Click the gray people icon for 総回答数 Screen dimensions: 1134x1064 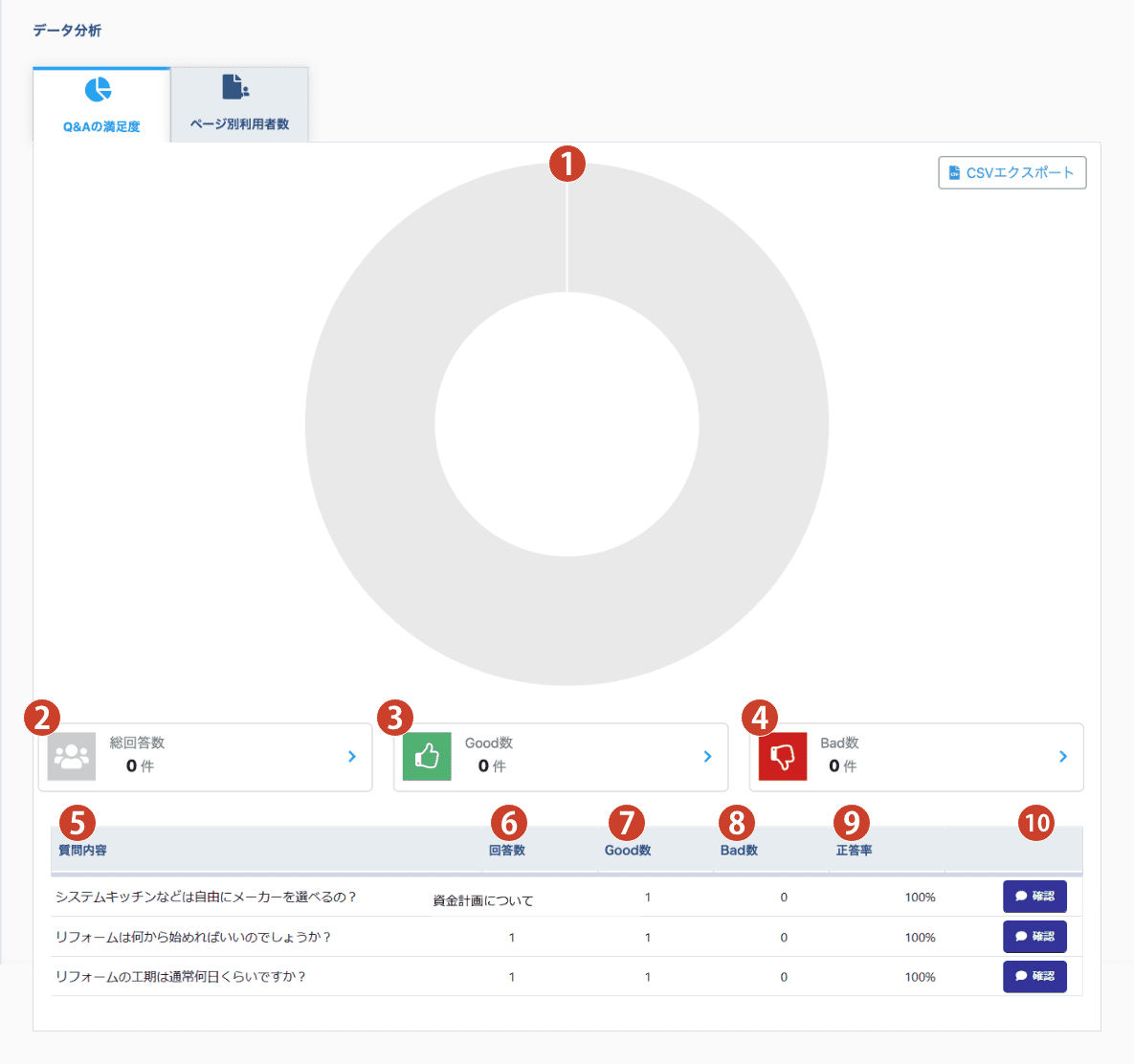click(x=72, y=757)
